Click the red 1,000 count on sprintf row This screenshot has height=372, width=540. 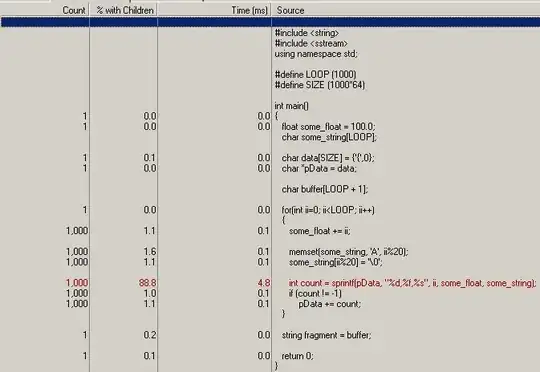tap(77, 283)
